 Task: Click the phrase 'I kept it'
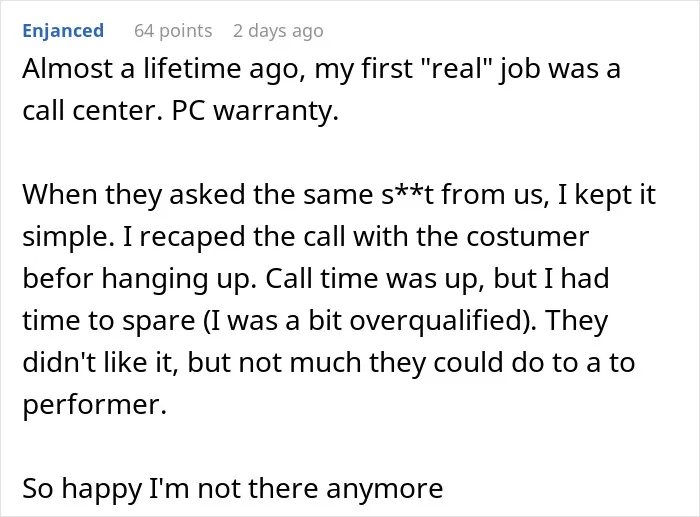tap(607, 196)
